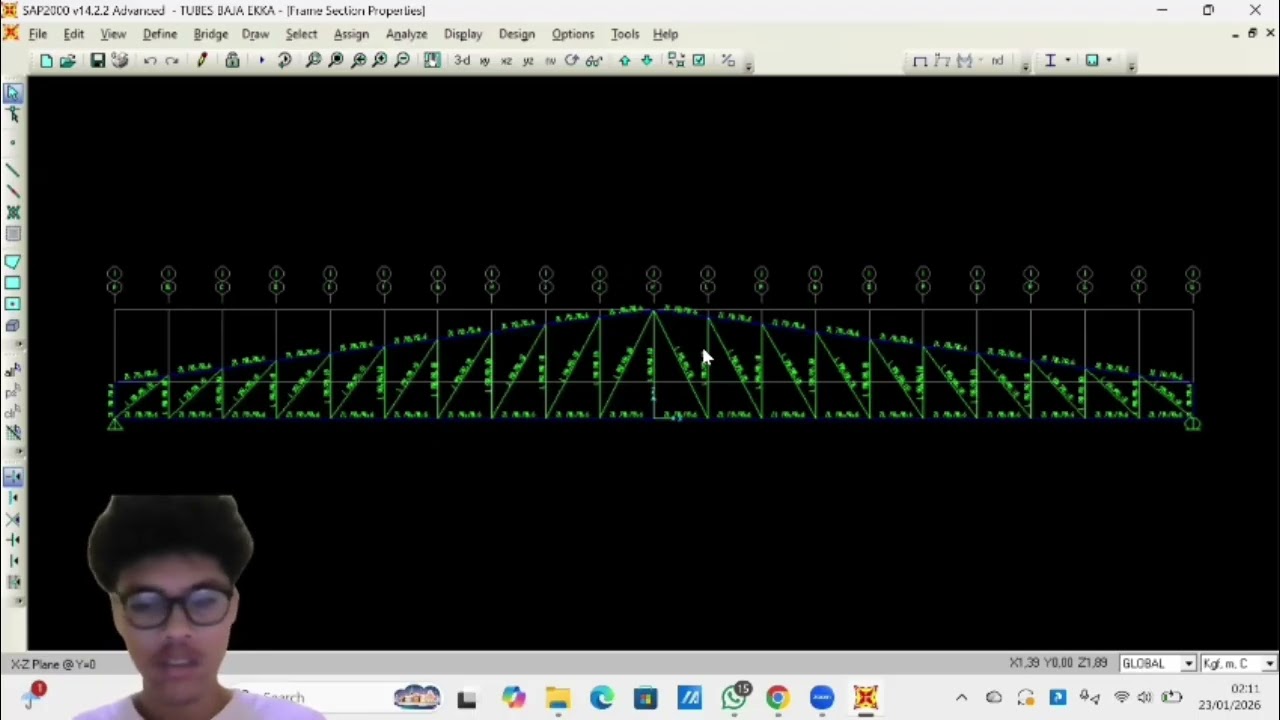Zoom out one step with minus magnifier

click(402, 61)
